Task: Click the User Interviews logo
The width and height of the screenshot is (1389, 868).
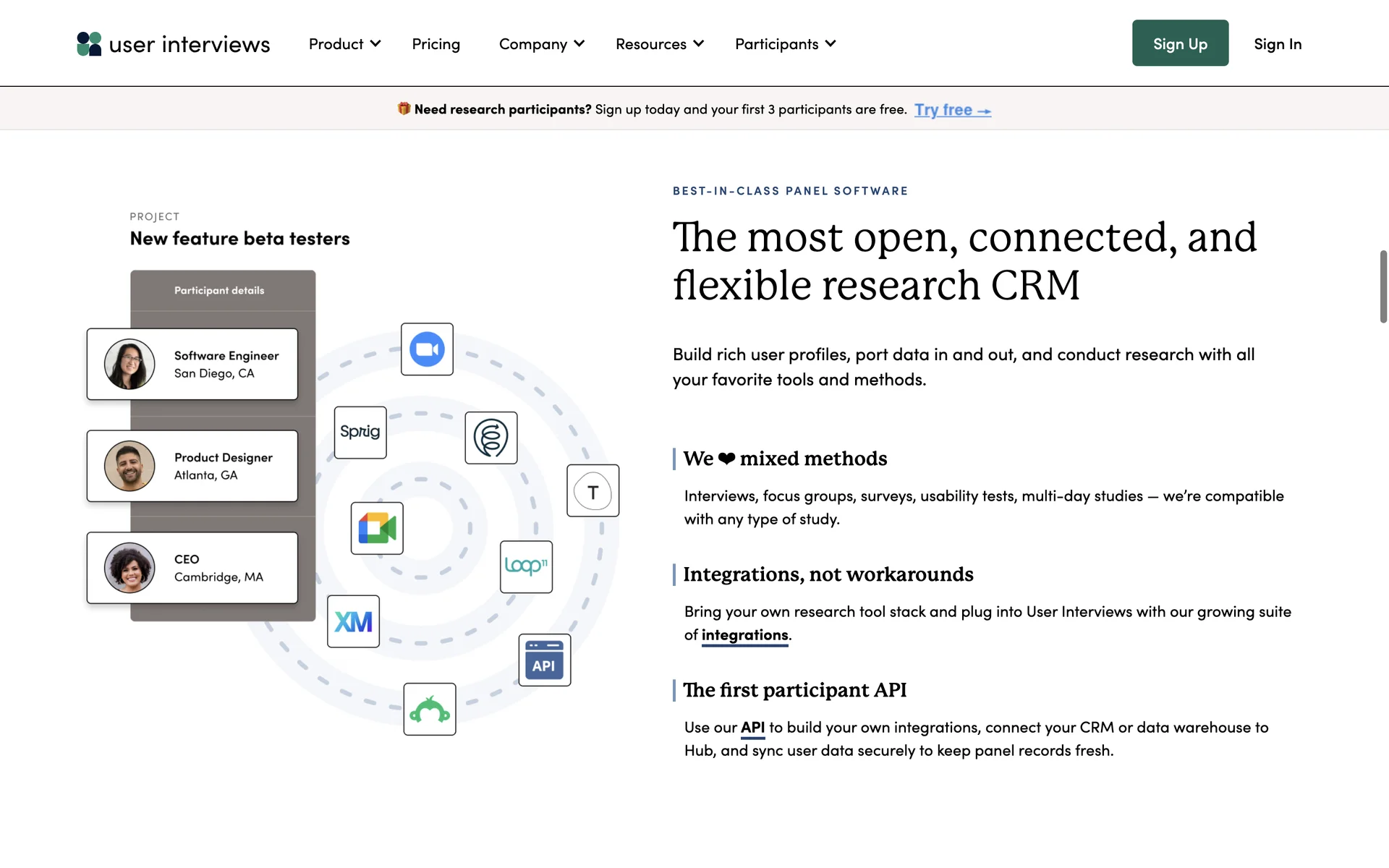Action: click(174, 44)
